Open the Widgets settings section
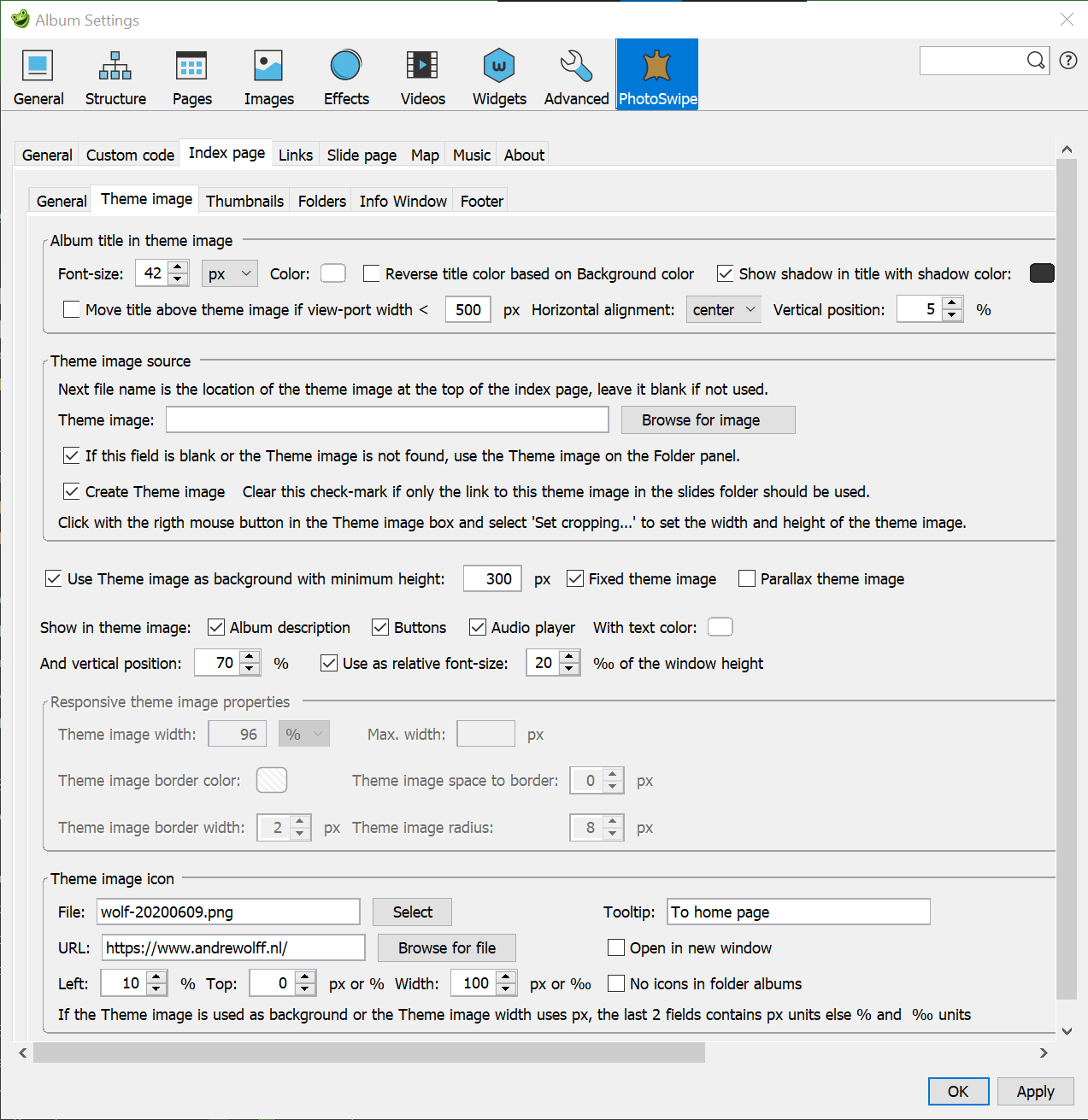Screen dimensions: 1088x1120 point(499,77)
